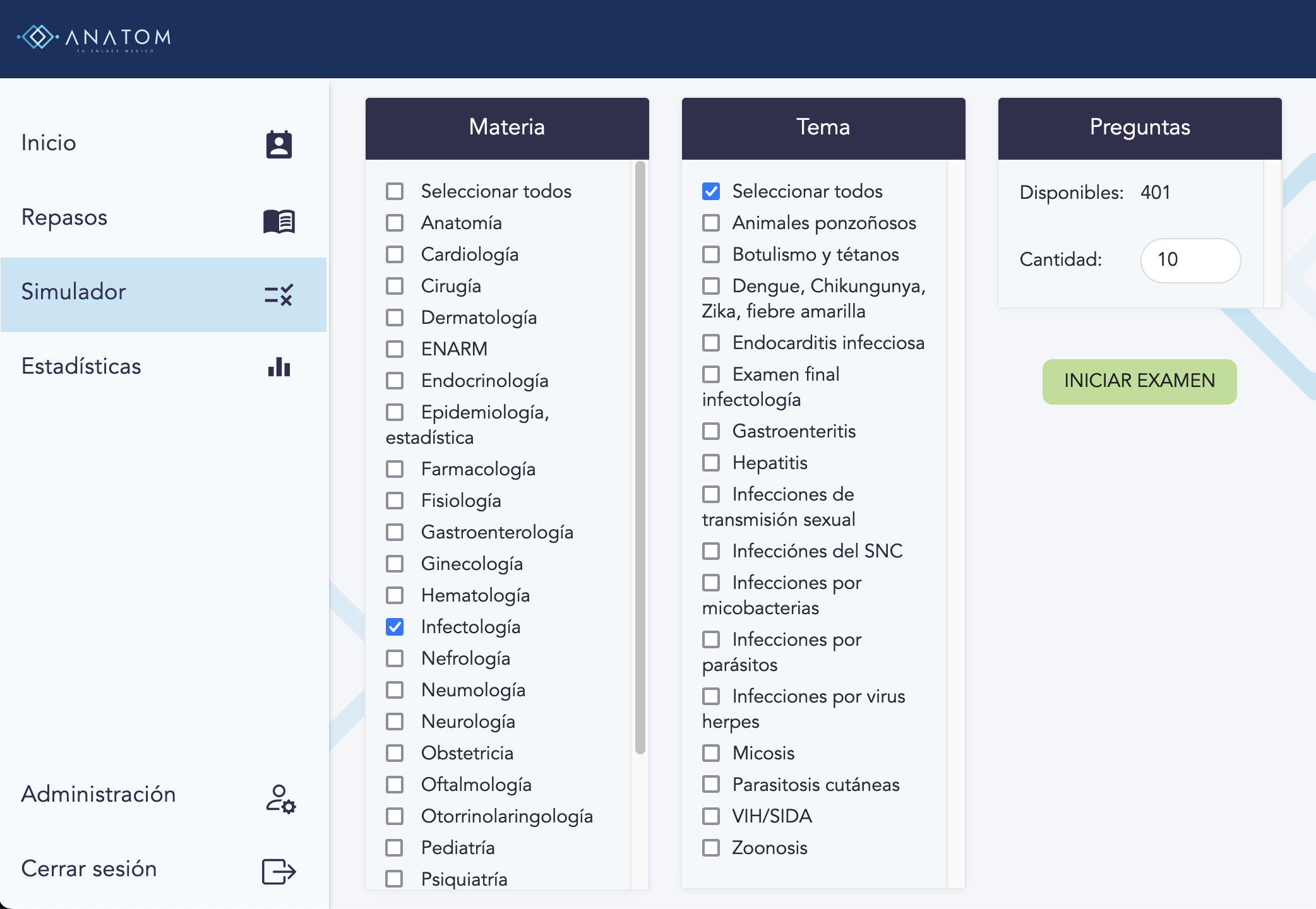Click the Cantidad number input field

[x=1190, y=260]
